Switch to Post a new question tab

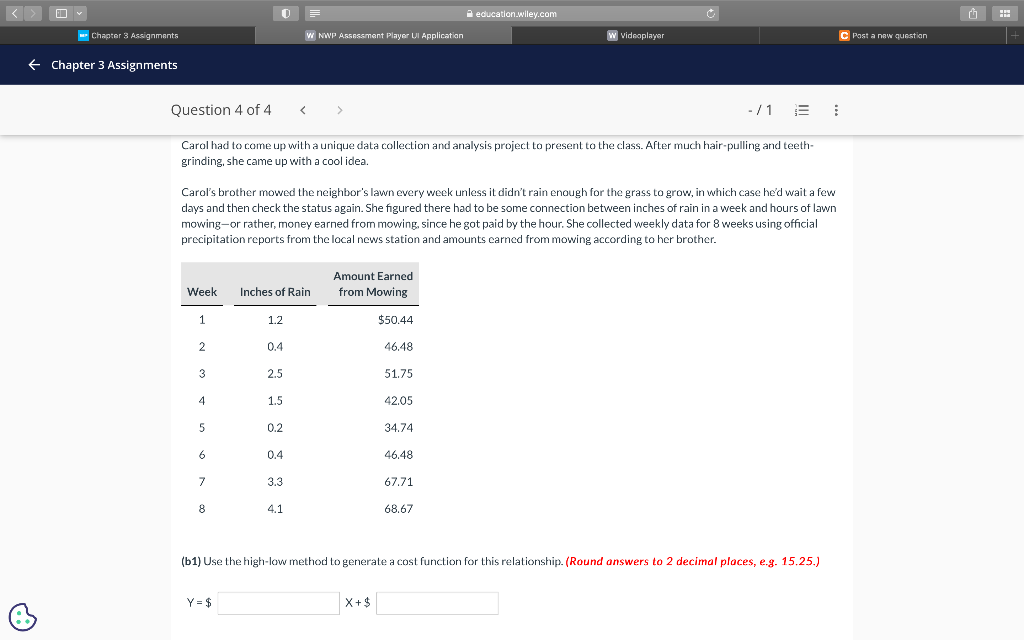tap(883, 35)
